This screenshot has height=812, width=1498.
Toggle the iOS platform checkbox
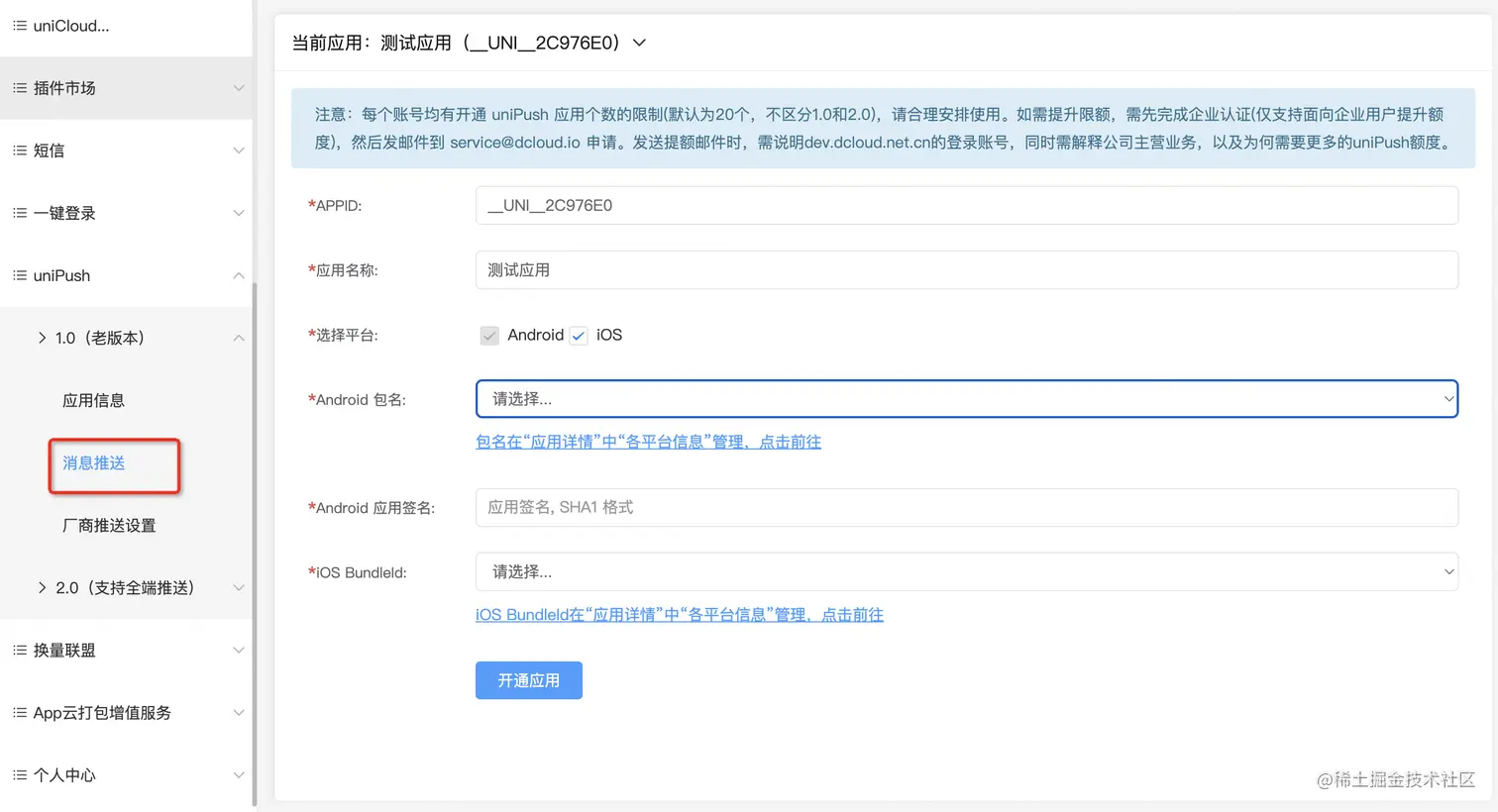pyautogui.click(x=579, y=336)
